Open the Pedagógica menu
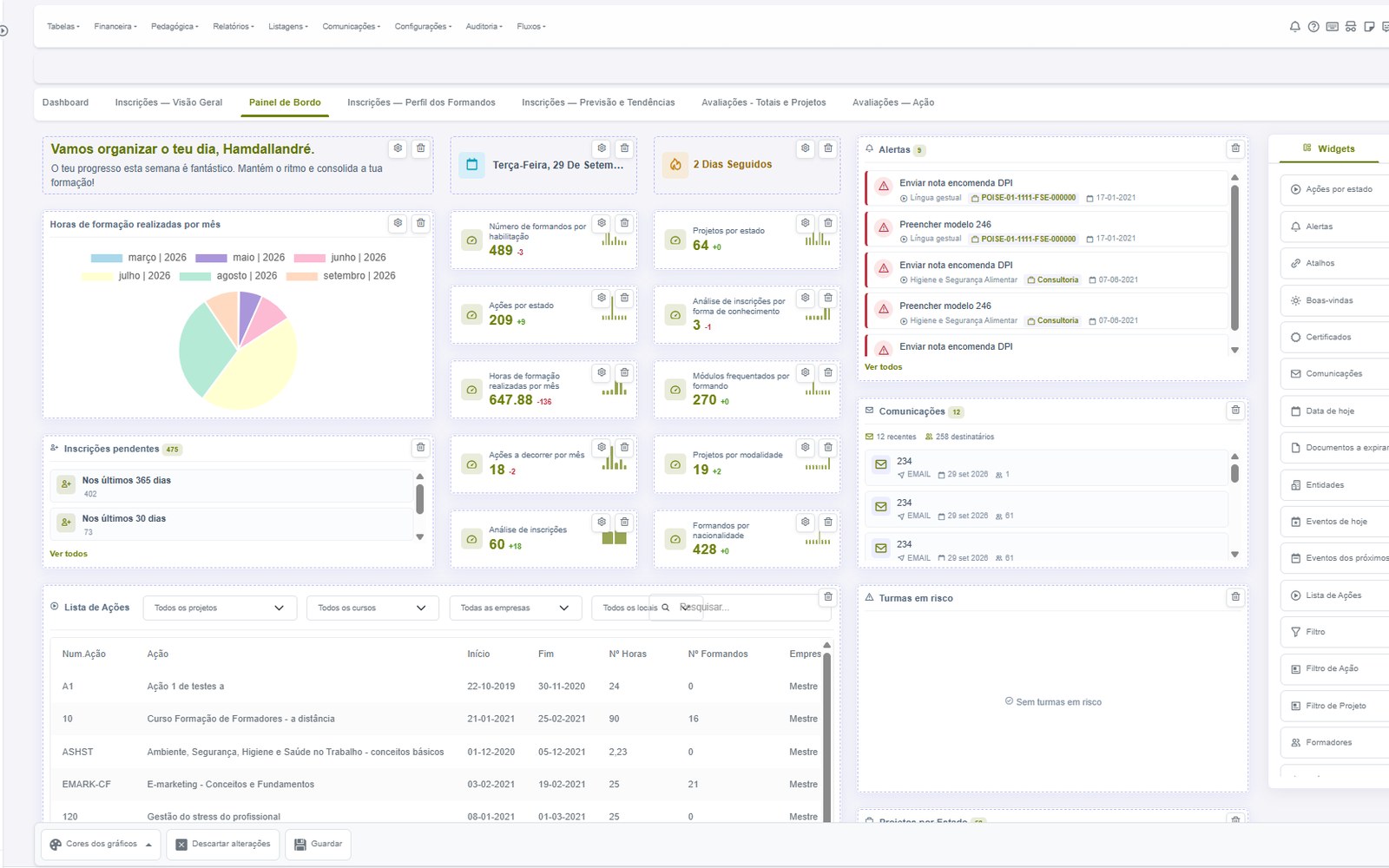 pos(174,27)
